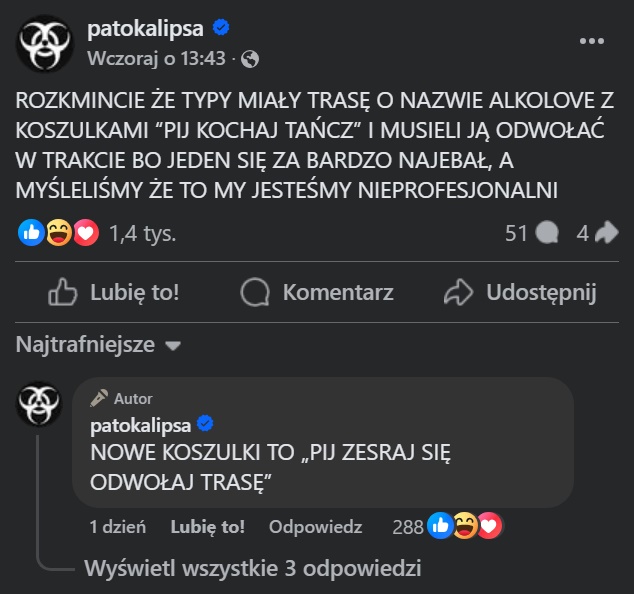Open the post options three-dots menu
The image size is (634, 594).
592,41
